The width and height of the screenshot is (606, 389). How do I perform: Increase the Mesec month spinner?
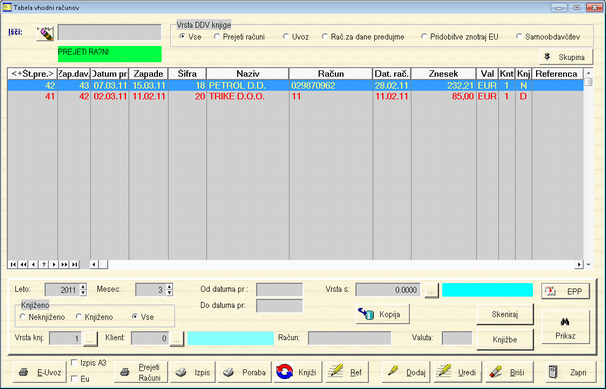click(x=169, y=287)
